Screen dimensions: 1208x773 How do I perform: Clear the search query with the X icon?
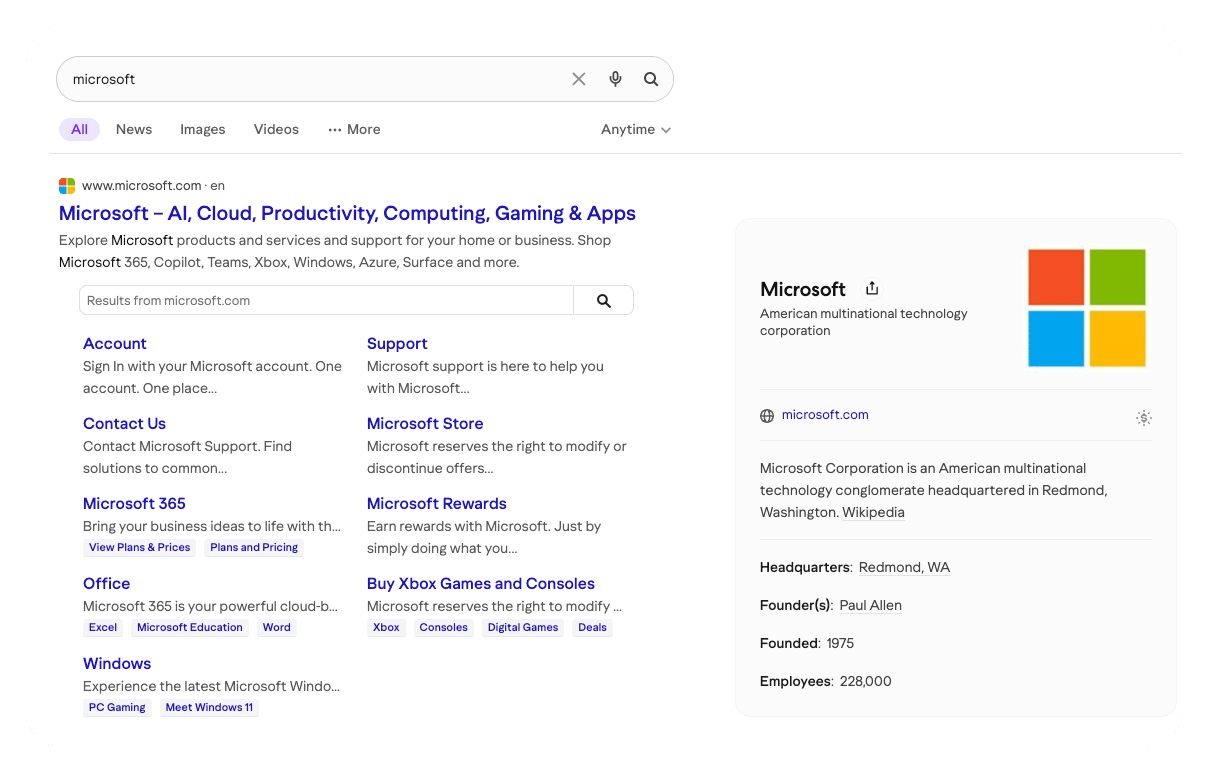tap(579, 79)
